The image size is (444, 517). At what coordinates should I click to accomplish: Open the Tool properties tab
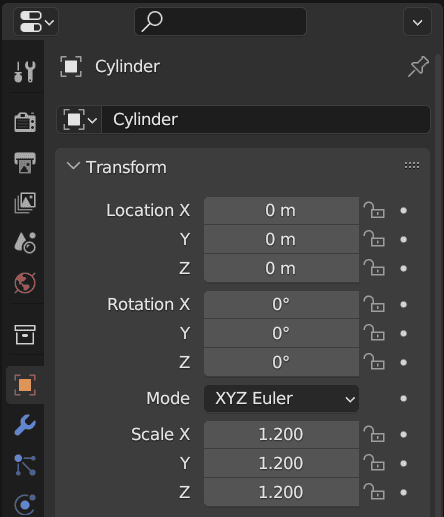pos(25,71)
